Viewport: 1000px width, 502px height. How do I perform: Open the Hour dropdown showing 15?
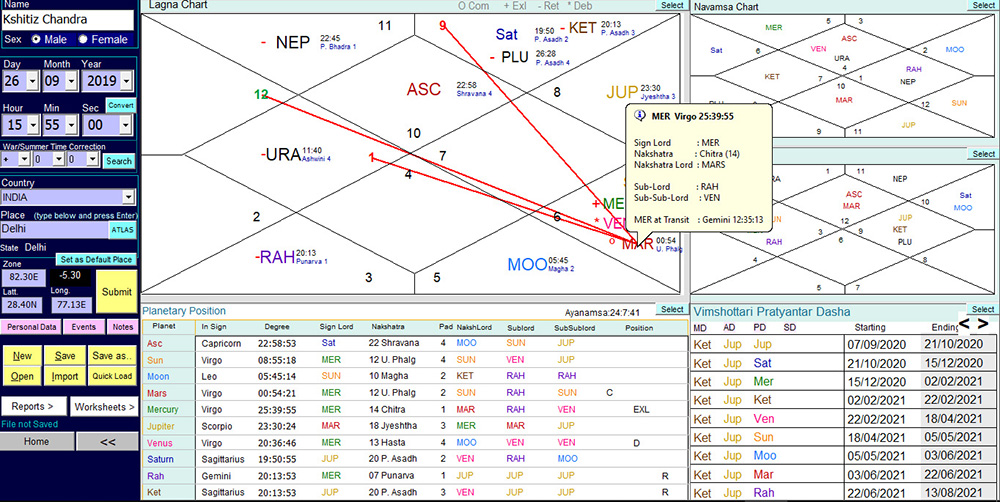pyautogui.click(x=34, y=125)
